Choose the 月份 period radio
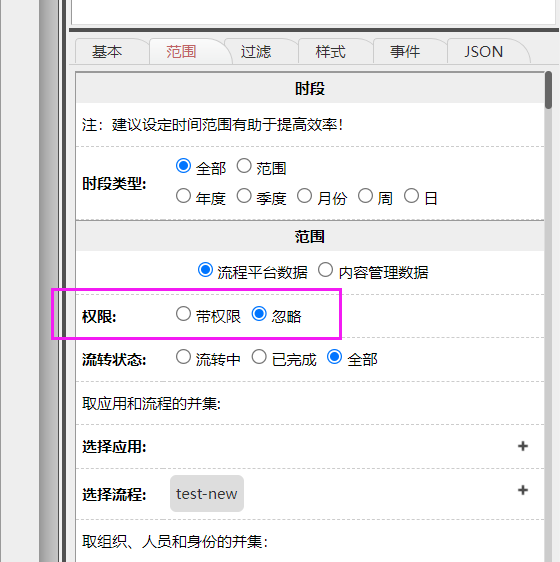 click(304, 196)
